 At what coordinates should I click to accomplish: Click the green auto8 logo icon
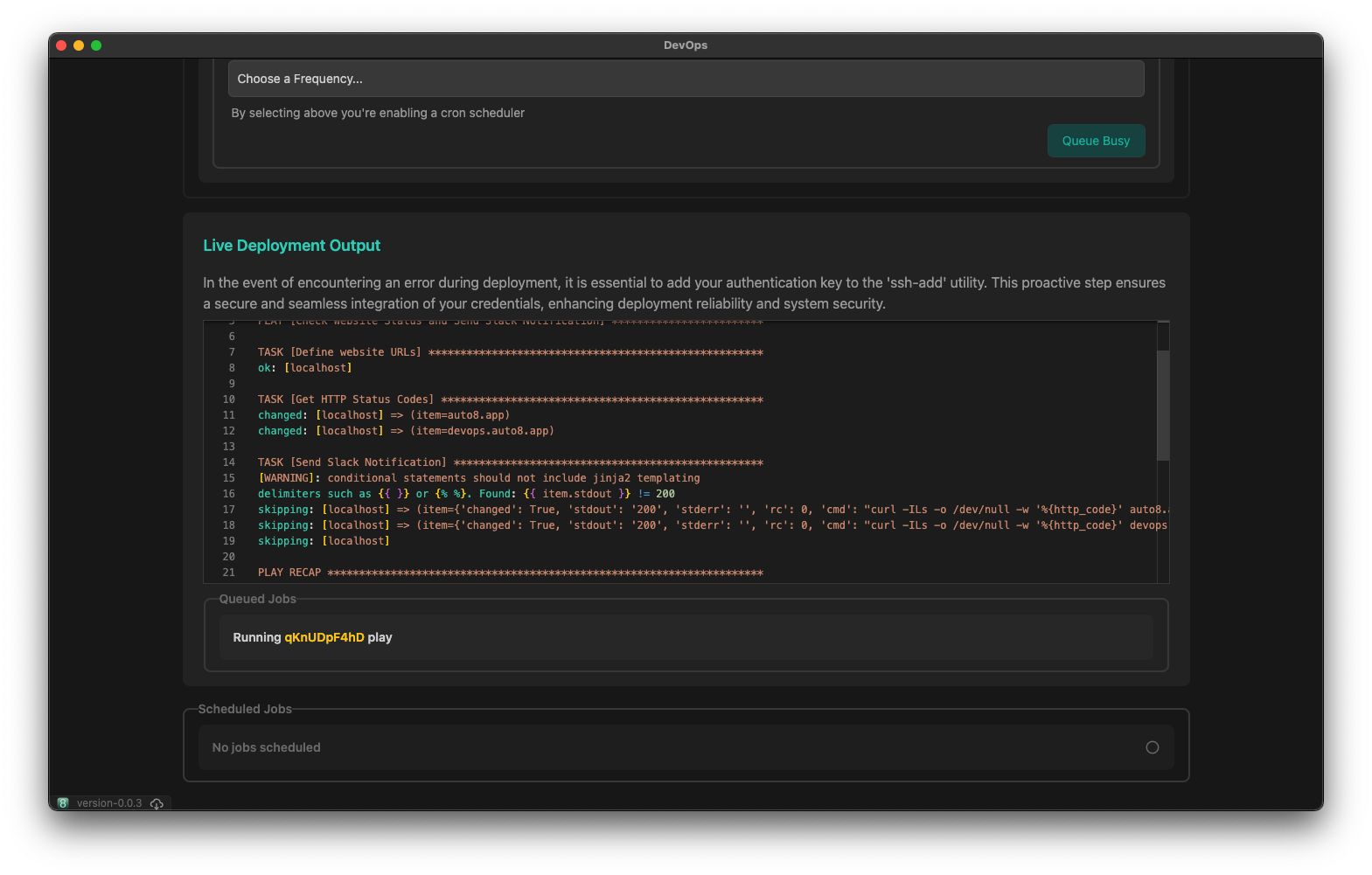[x=63, y=803]
